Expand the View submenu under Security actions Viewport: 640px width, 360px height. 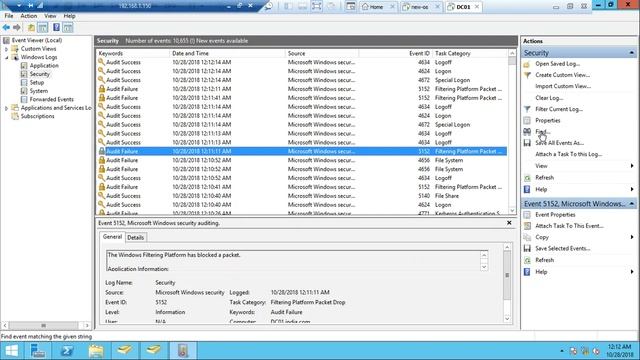632,166
